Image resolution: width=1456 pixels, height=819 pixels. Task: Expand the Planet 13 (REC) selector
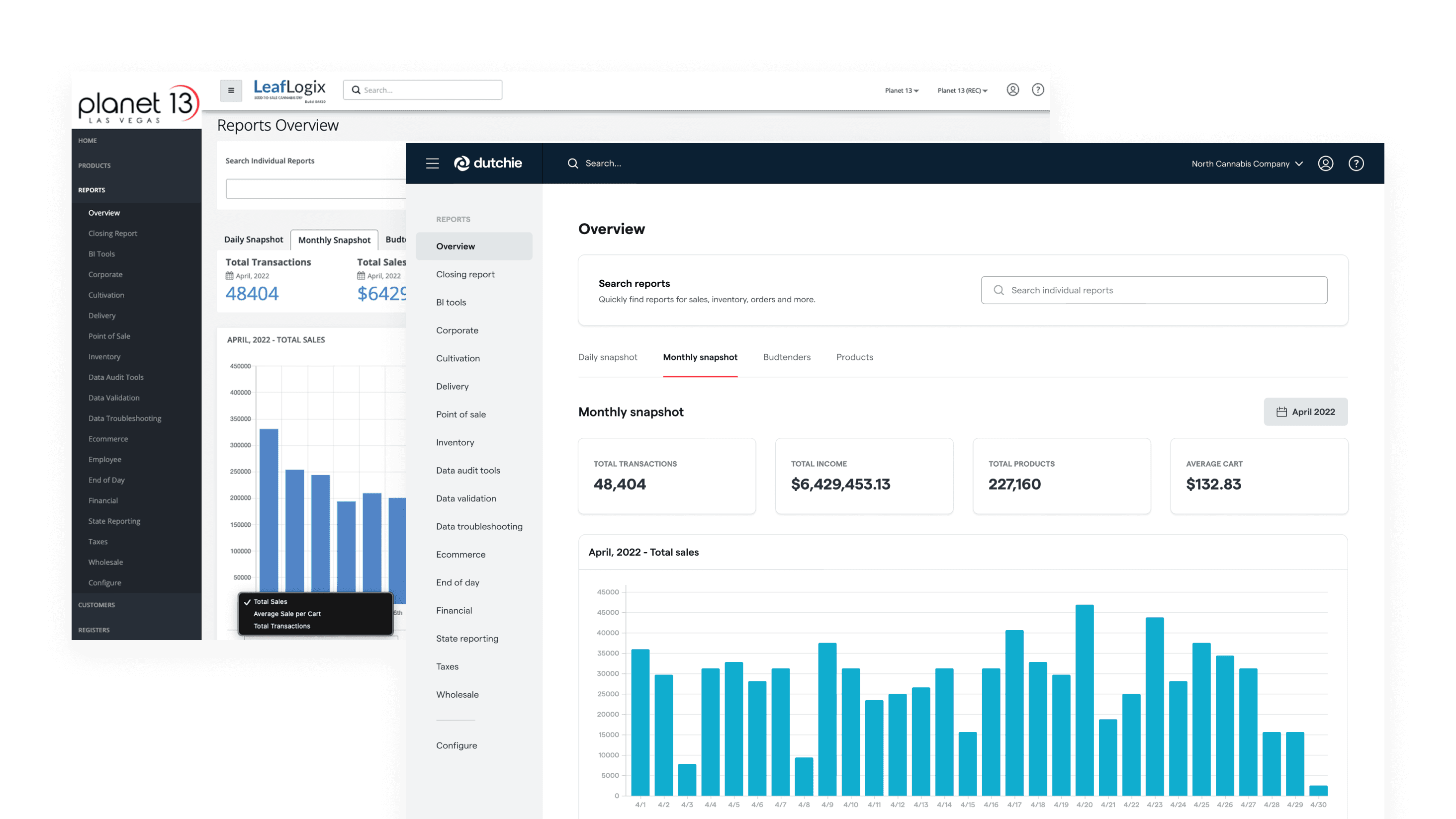click(962, 90)
